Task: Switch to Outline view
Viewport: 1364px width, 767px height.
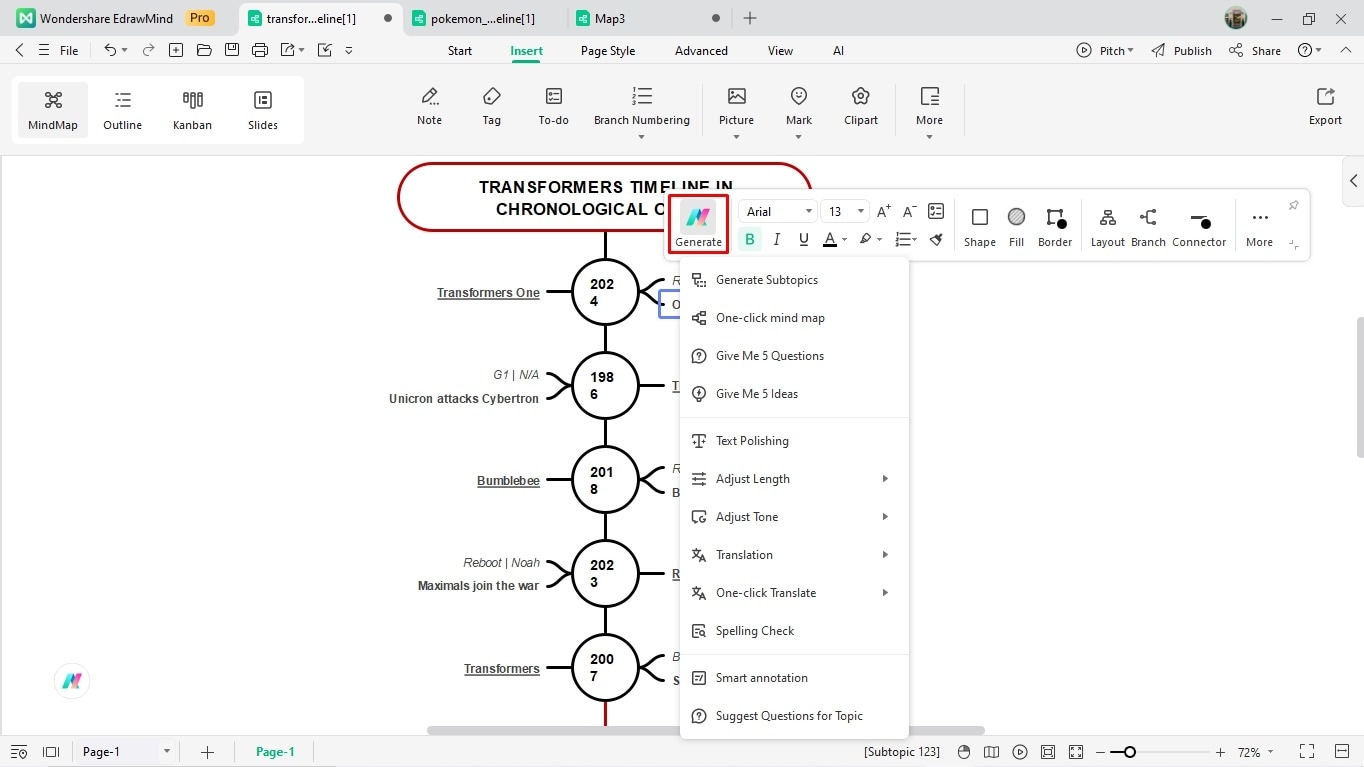Action: (122, 110)
